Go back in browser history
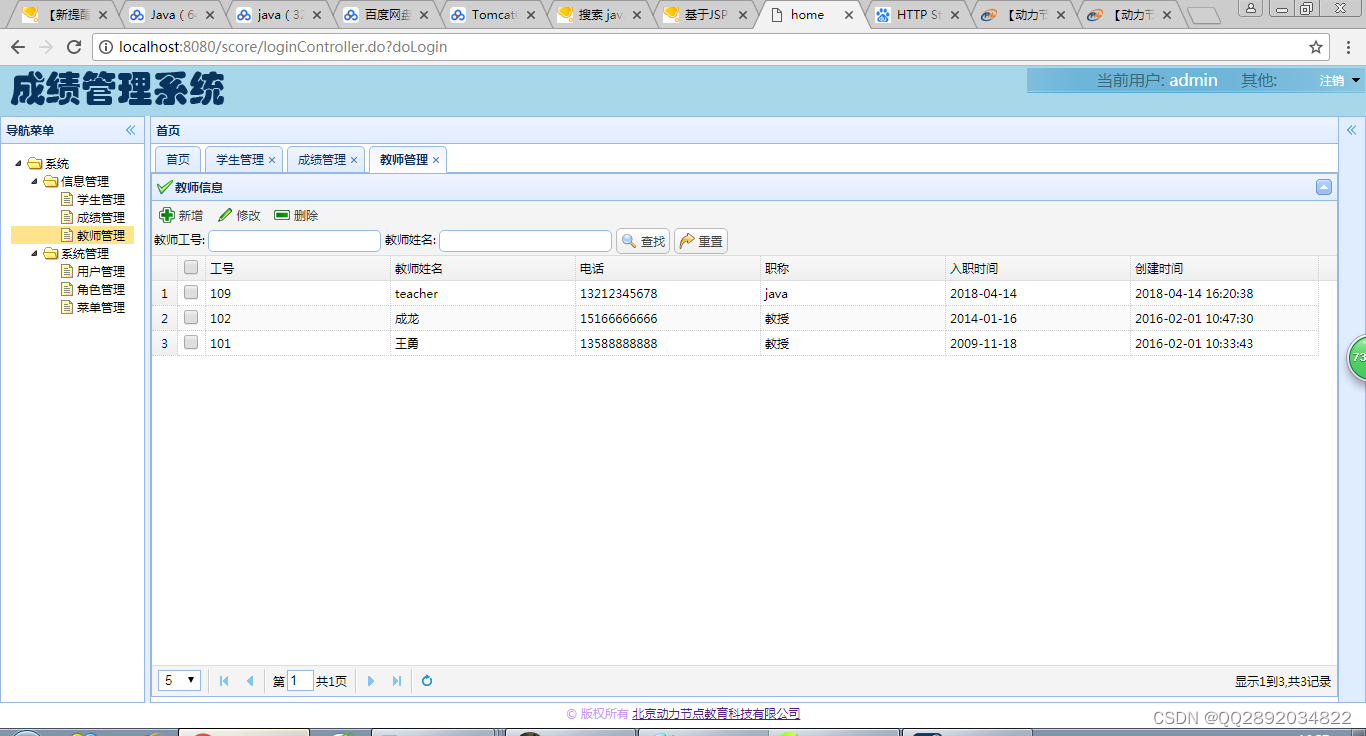 click(18, 47)
